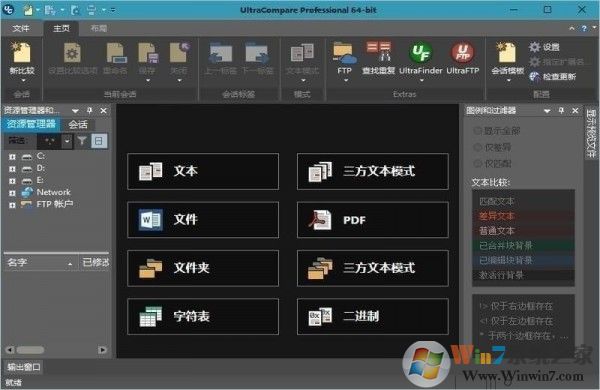Click the 保存 save session icon
The width and height of the screenshot is (600, 390).
click(148, 53)
